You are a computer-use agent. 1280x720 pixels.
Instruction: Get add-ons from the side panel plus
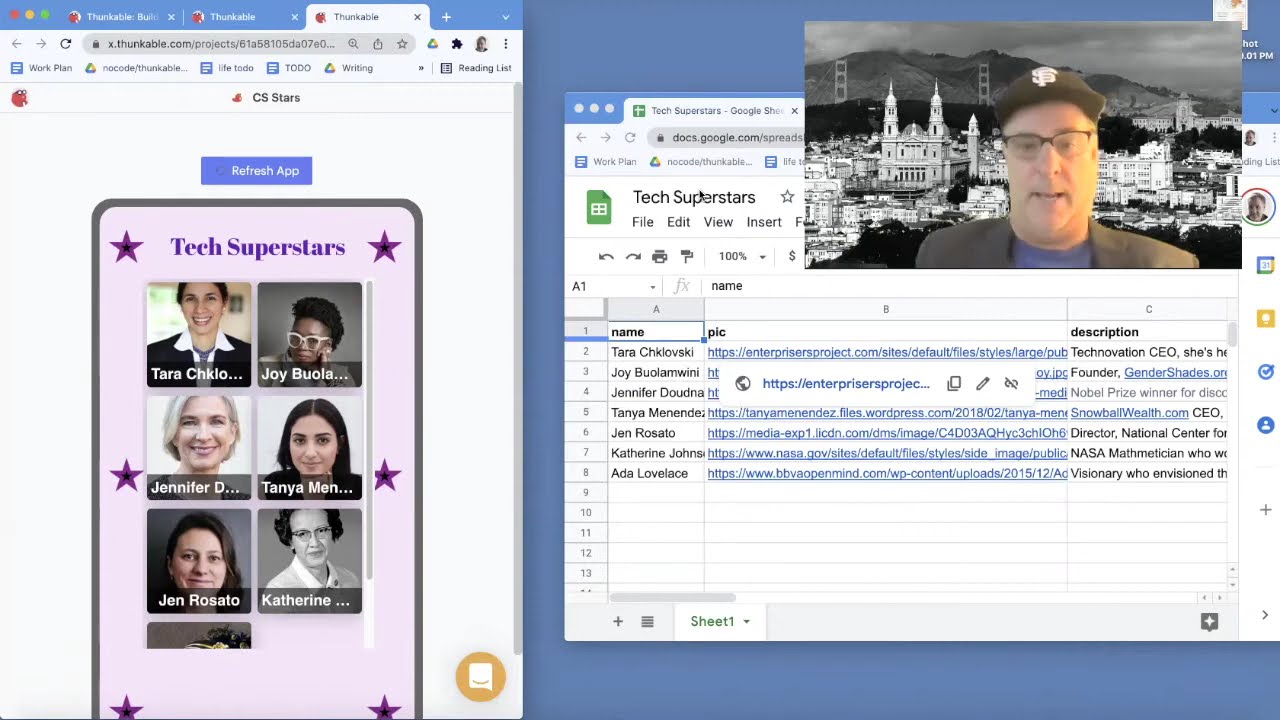pos(1265,510)
